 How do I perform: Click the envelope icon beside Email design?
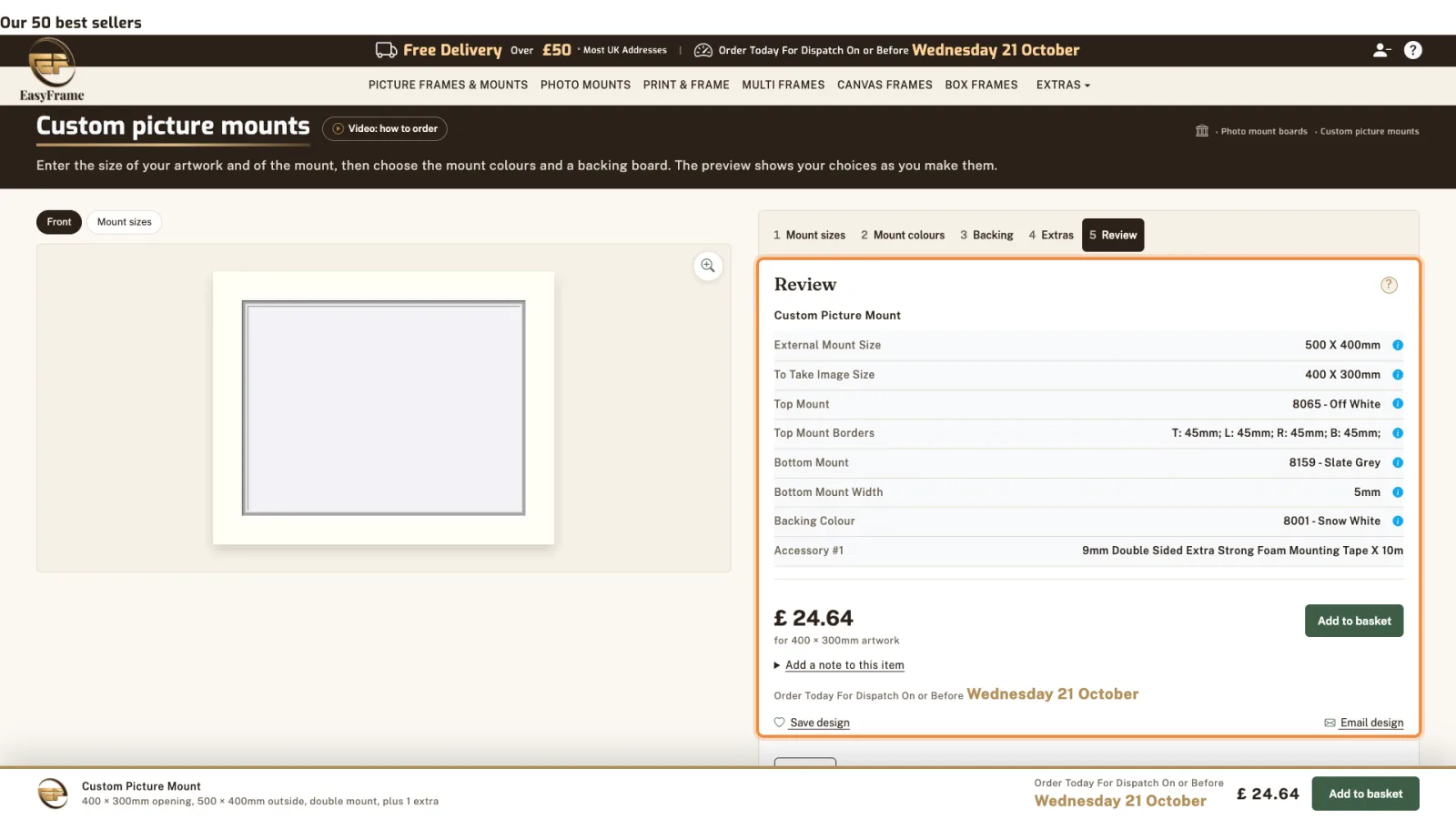[x=1330, y=723]
